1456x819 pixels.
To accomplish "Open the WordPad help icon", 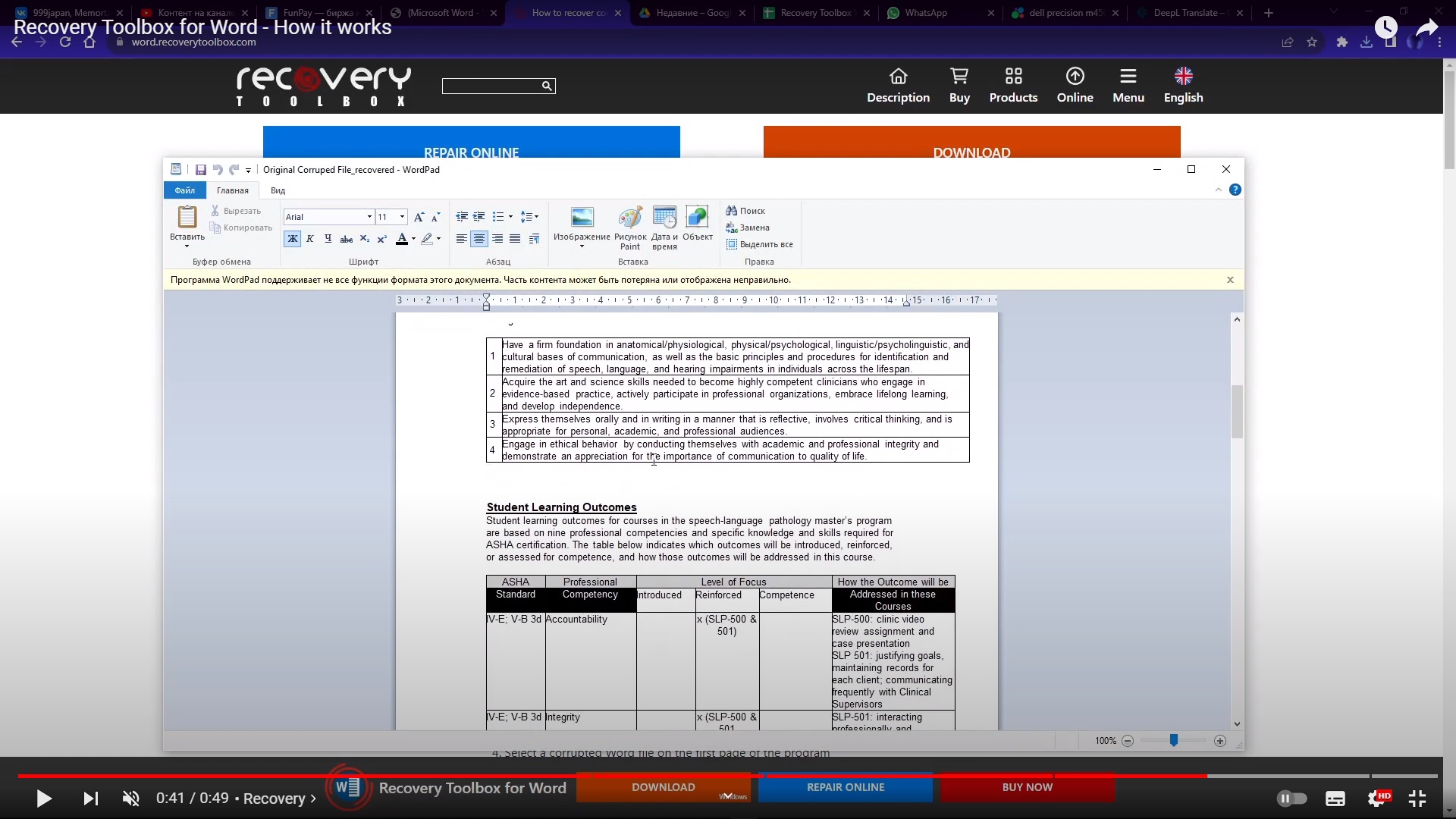I will [x=1235, y=190].
